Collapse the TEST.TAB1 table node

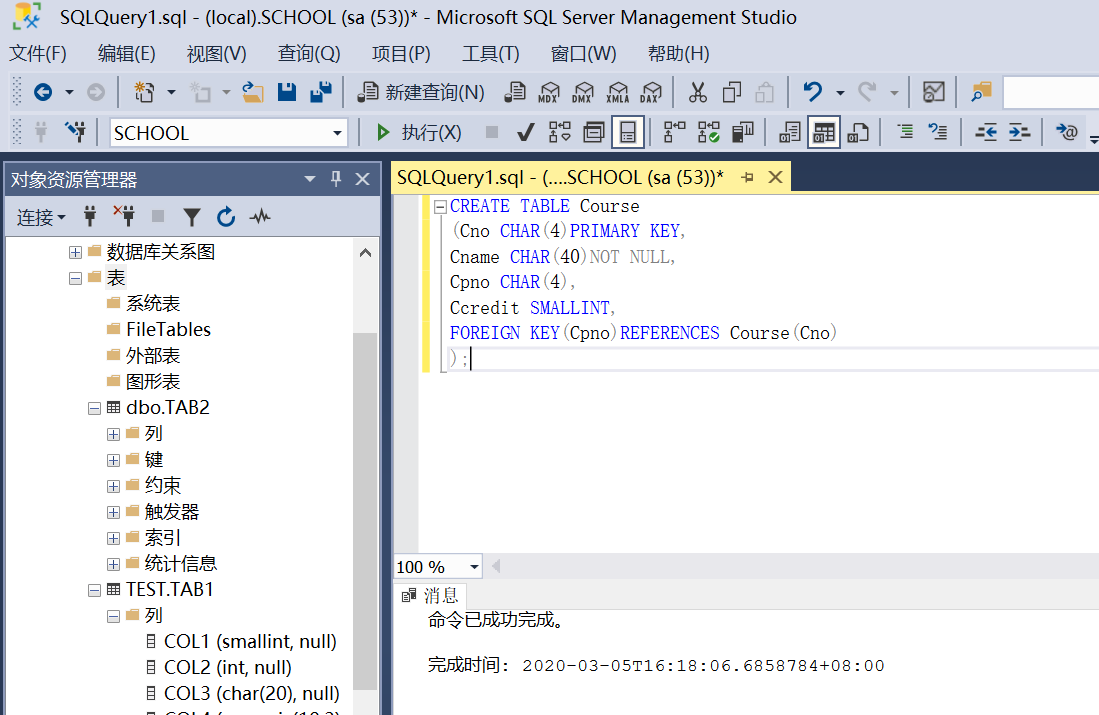pos(94,590)
